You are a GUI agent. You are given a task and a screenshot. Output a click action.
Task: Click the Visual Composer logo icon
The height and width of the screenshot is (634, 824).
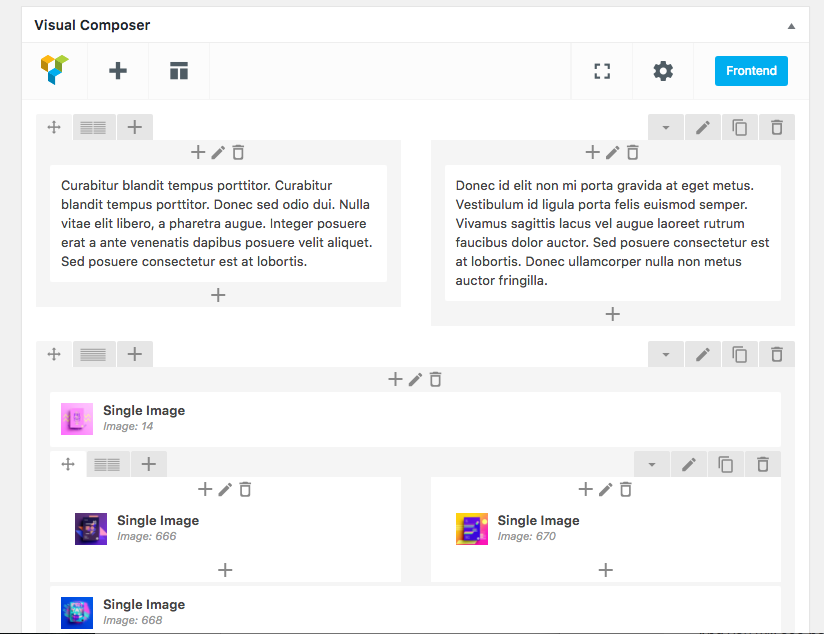tap(55, 70)
